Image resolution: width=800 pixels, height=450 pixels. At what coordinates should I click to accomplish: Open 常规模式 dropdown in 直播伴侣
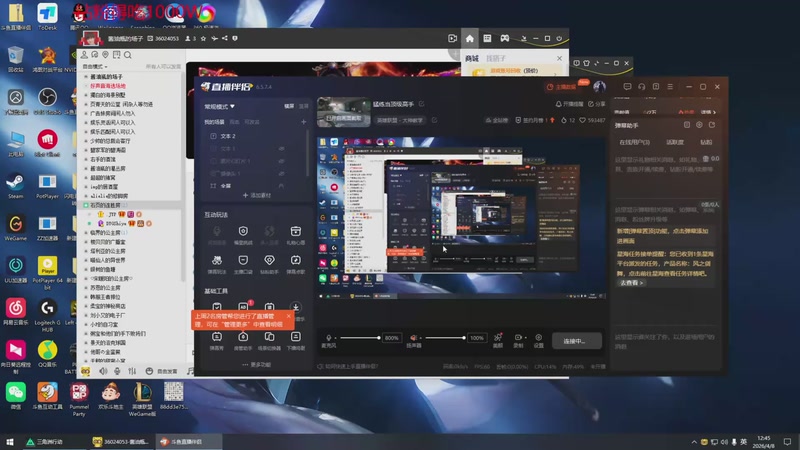tap(219, 107)
